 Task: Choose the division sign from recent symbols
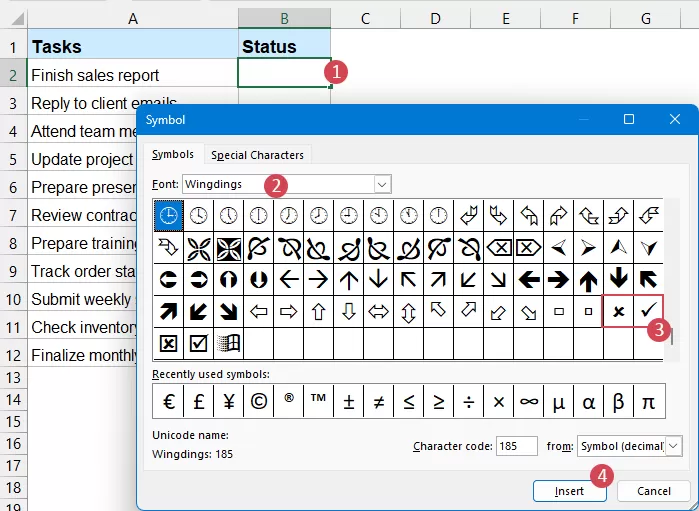point(469,402)
